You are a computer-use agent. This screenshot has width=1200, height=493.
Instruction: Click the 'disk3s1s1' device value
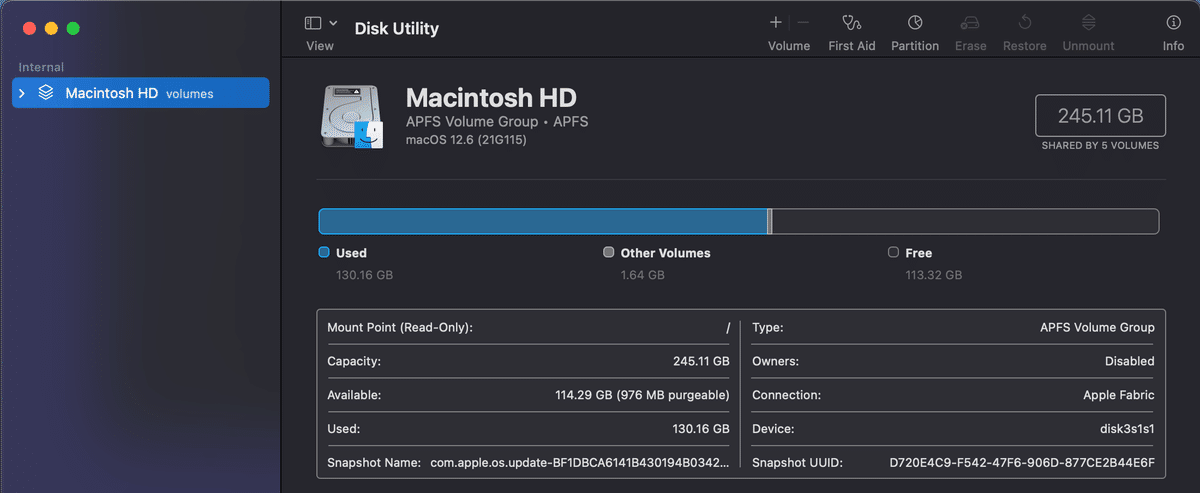tap(1127, 429)
